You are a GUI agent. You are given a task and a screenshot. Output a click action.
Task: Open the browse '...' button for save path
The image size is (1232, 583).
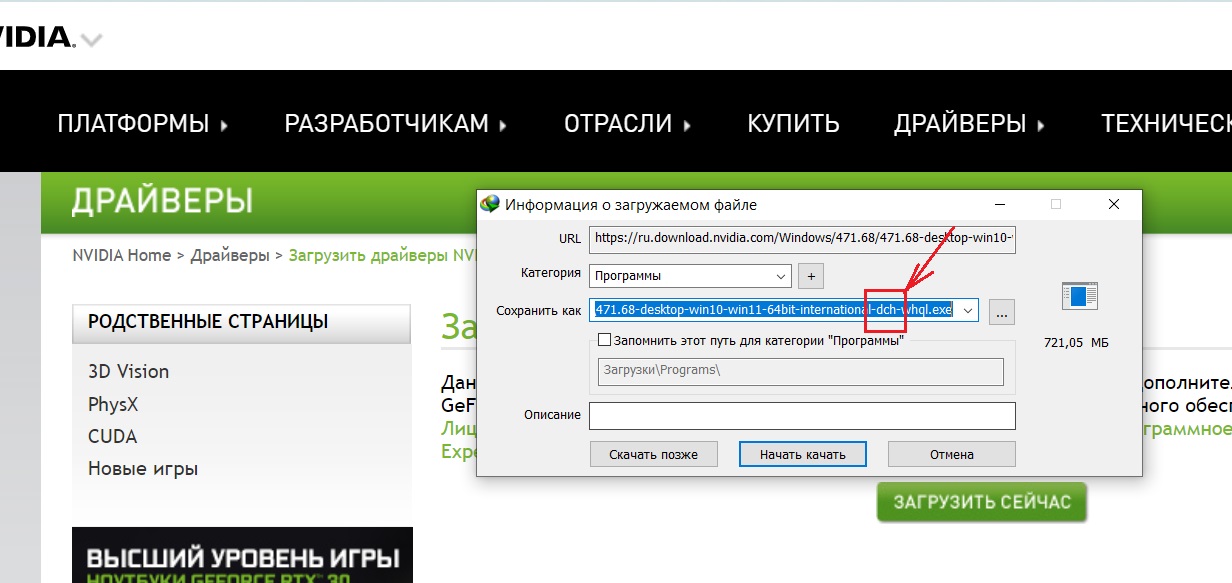click(1003, 311)
